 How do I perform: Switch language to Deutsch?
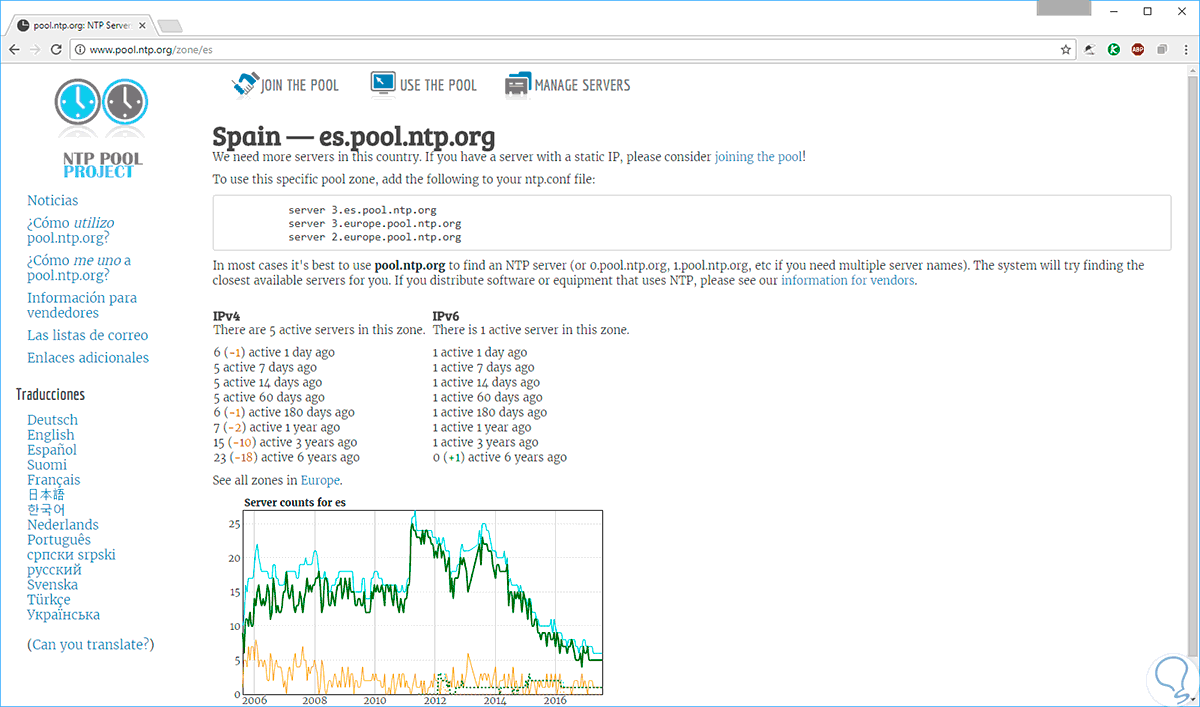(52, 420)
